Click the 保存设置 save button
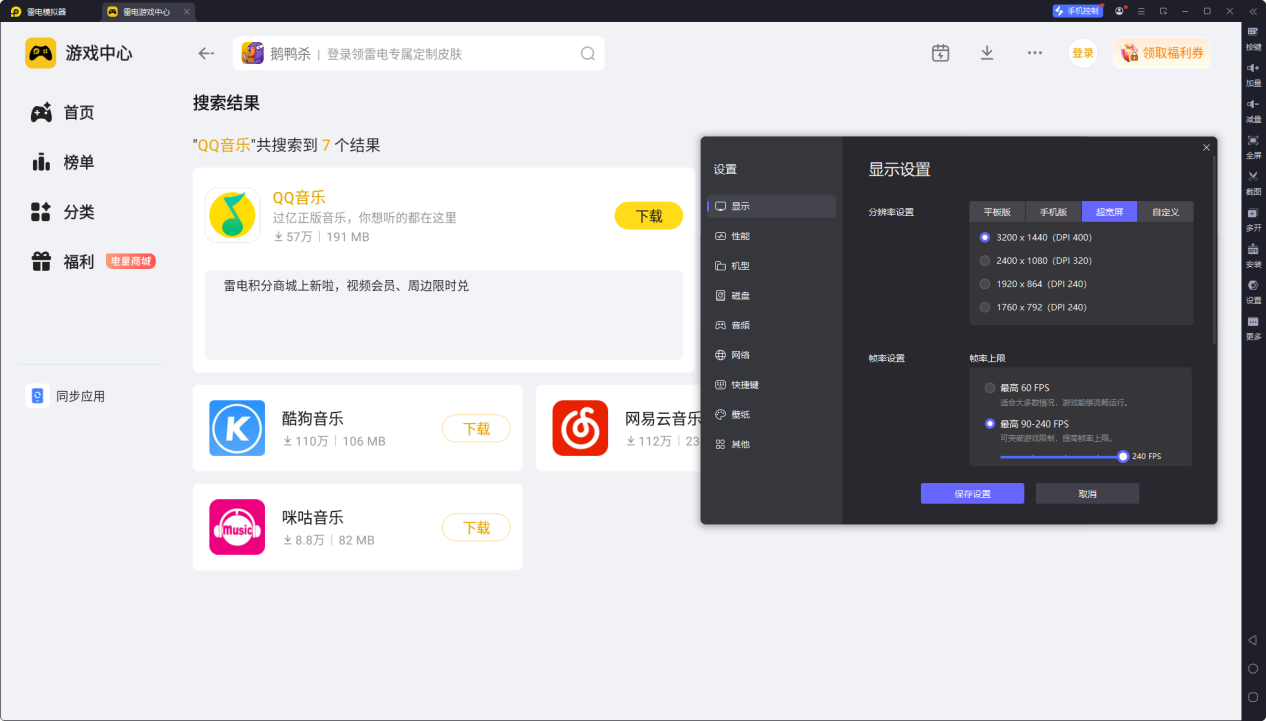Screen dimensions: 1266x721 (x=972, y=494)
